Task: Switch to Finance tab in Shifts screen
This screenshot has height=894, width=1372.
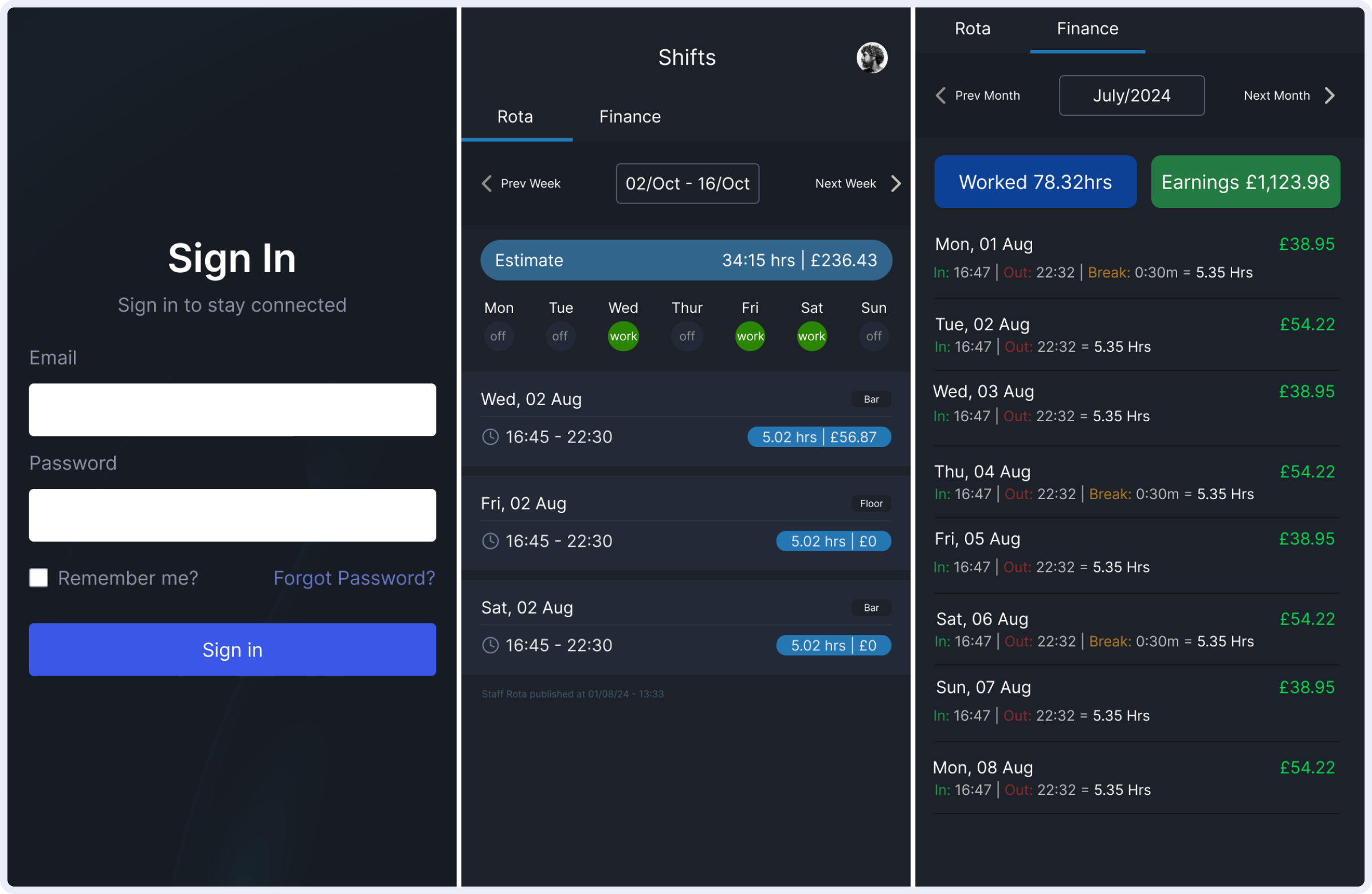Action: click(629, 117)
